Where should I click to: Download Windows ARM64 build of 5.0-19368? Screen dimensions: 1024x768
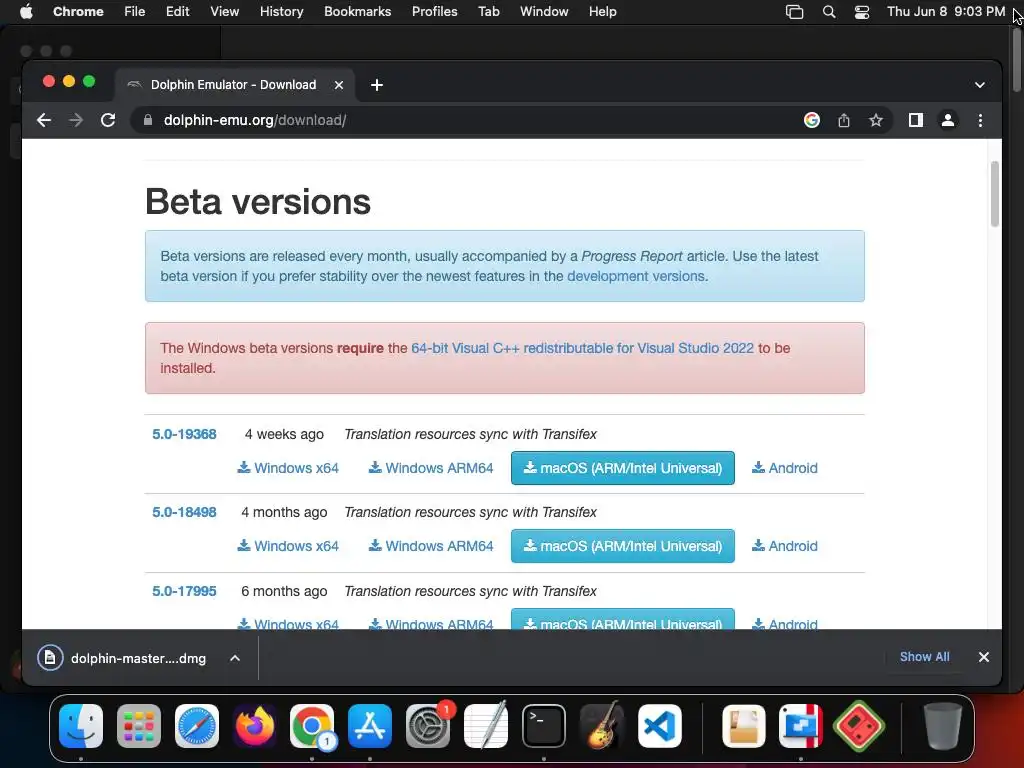click(431, 468)
